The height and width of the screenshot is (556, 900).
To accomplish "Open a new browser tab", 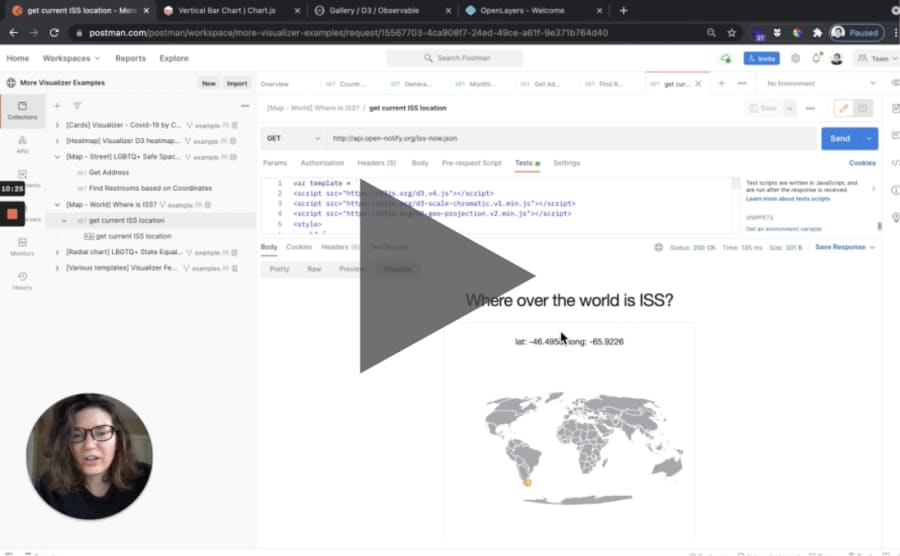I will (x=623, y=10).
